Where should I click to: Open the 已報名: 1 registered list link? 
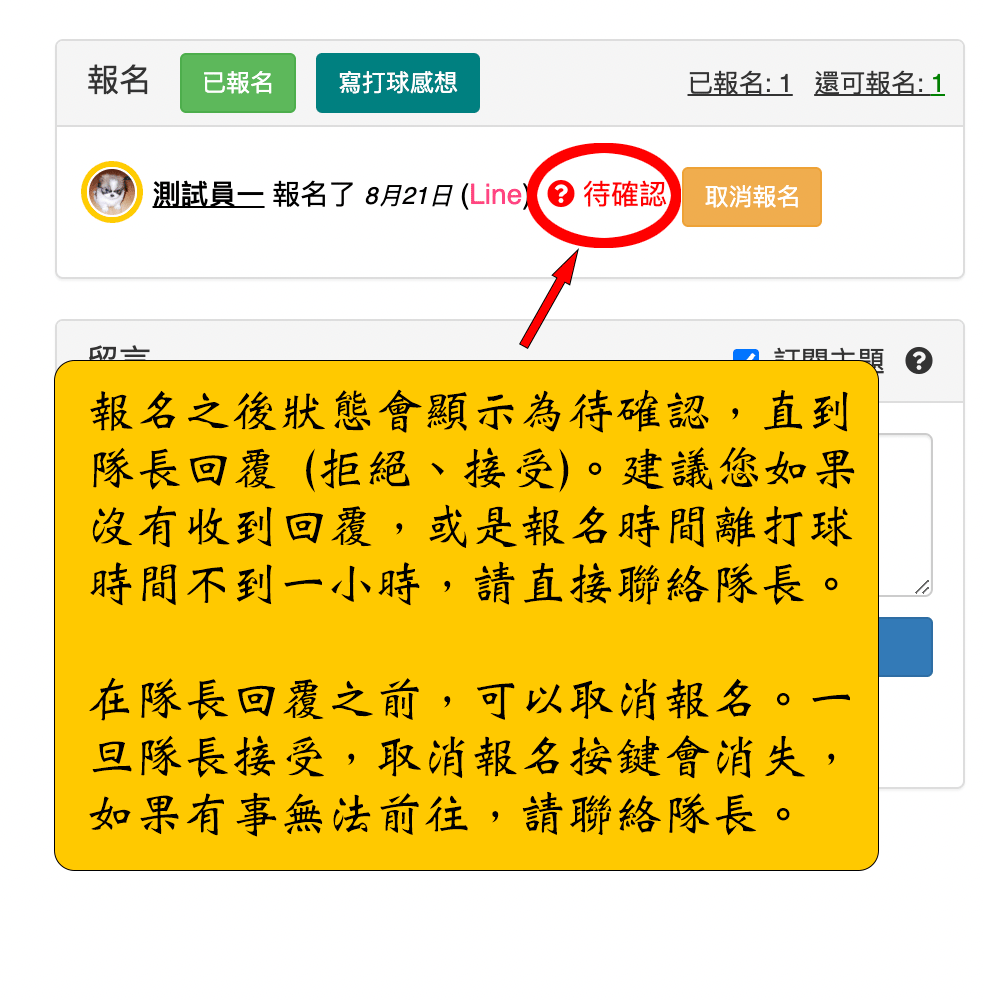click(x=740, y=84)
